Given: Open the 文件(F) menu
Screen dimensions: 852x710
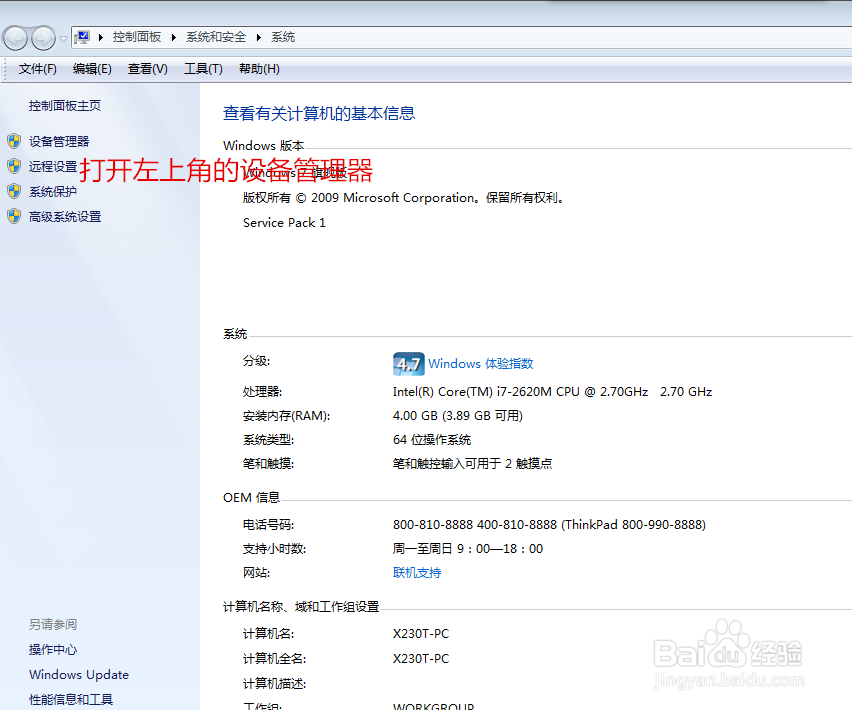Looking at the screenshot, I should pos(37,69).
